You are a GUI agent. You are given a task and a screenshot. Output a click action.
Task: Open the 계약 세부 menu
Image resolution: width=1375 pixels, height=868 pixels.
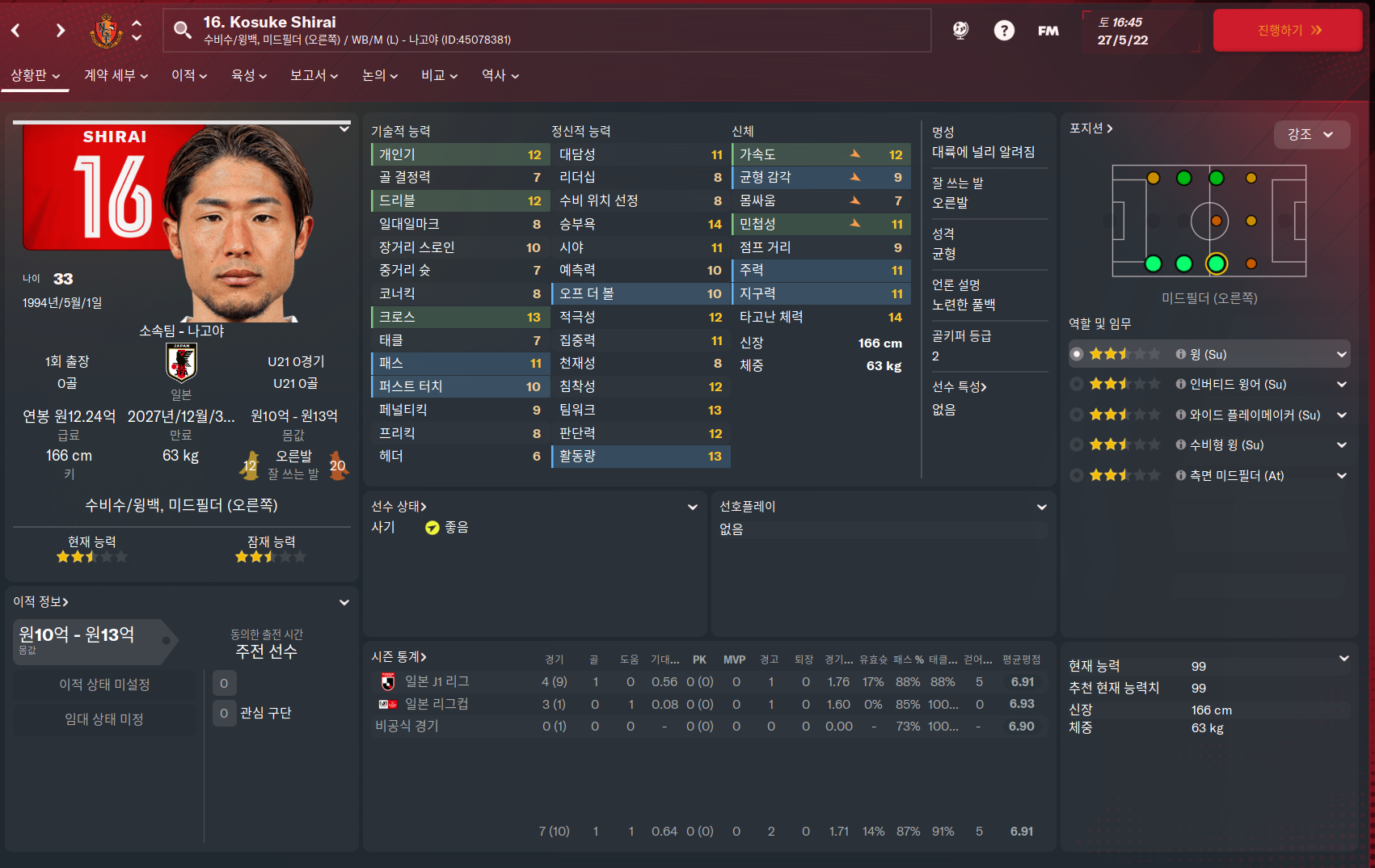click(116, 75)
